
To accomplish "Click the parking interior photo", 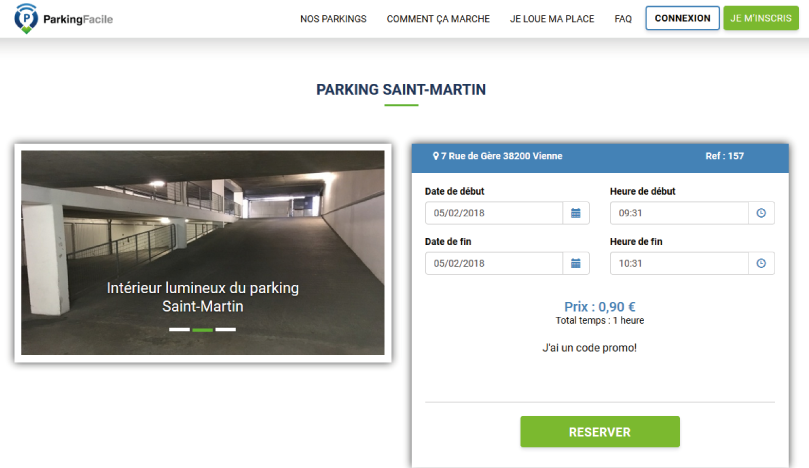I will (202, 252).
